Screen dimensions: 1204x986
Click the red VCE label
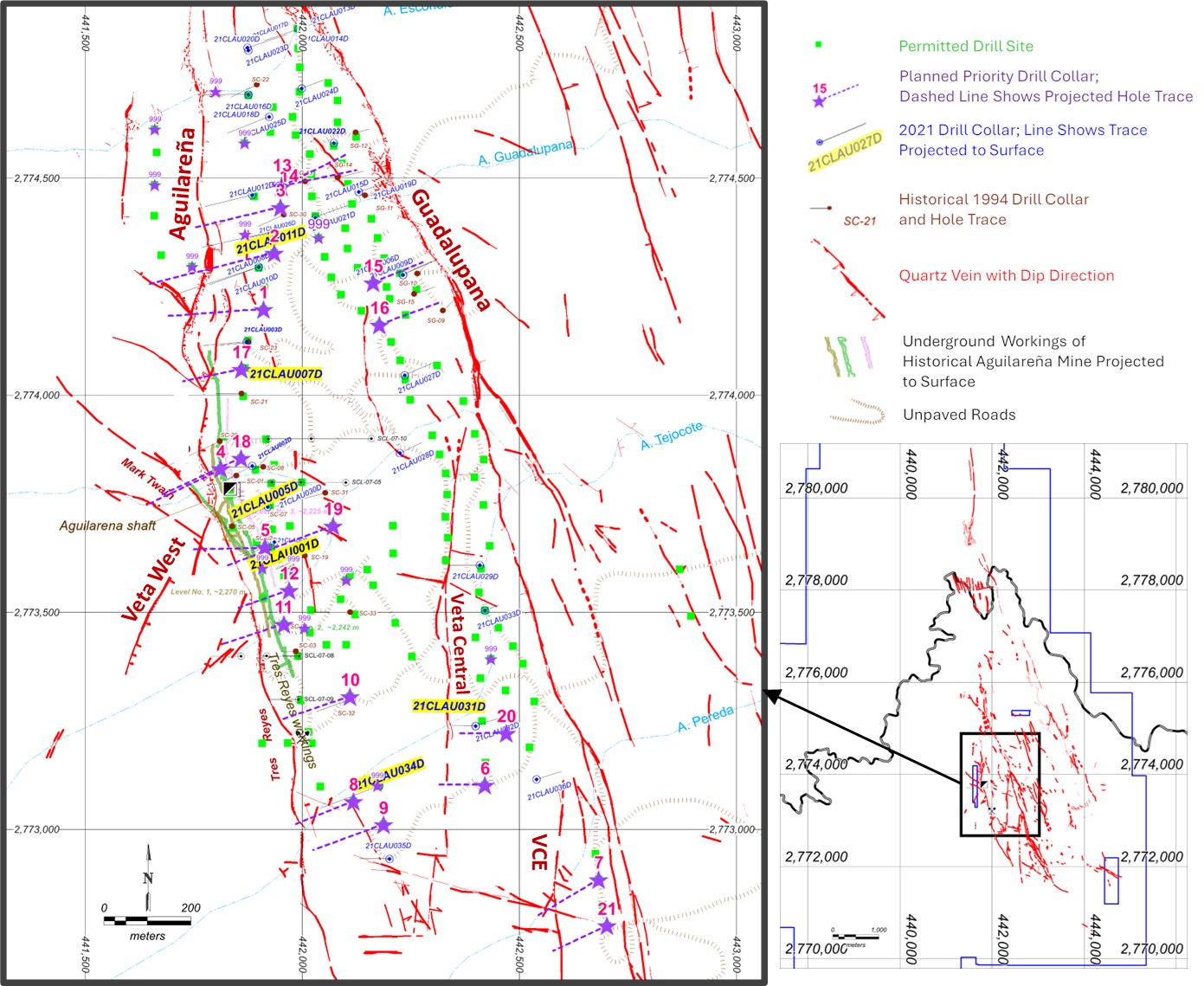(x=539, y=852)
